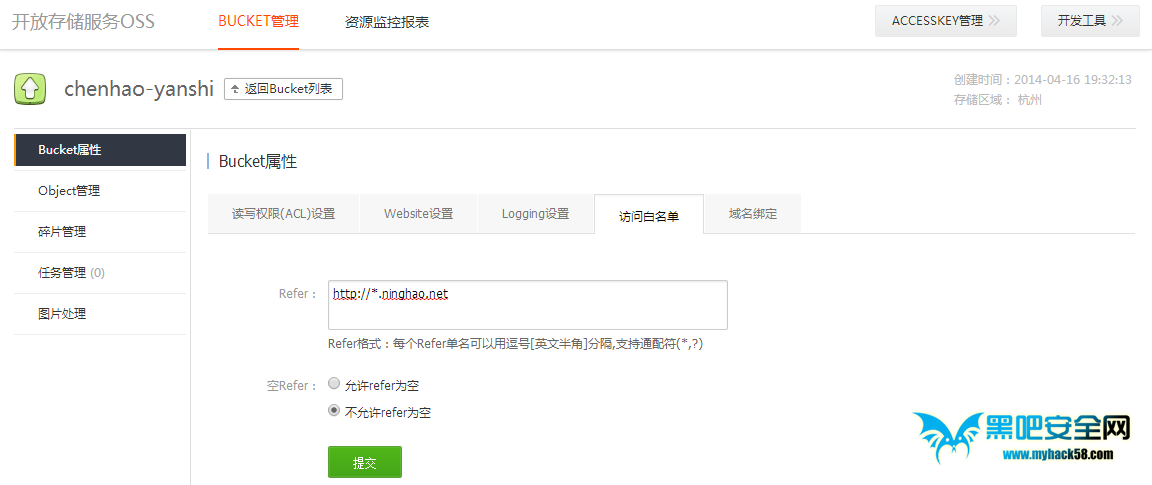The width and height of the screenshot is (1152, 485).
Task: Click the green bucket upload arrow icon
Action: point(30,90)
